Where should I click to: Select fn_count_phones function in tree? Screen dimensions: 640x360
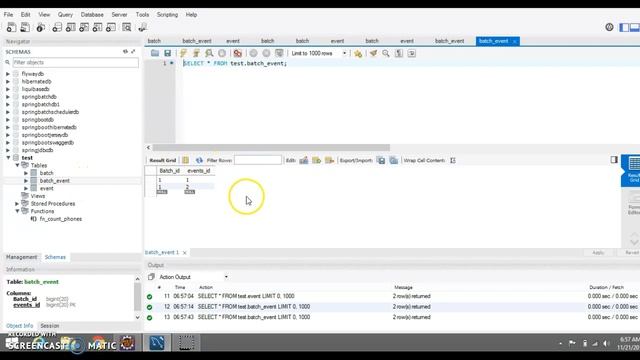click(60, 219)
